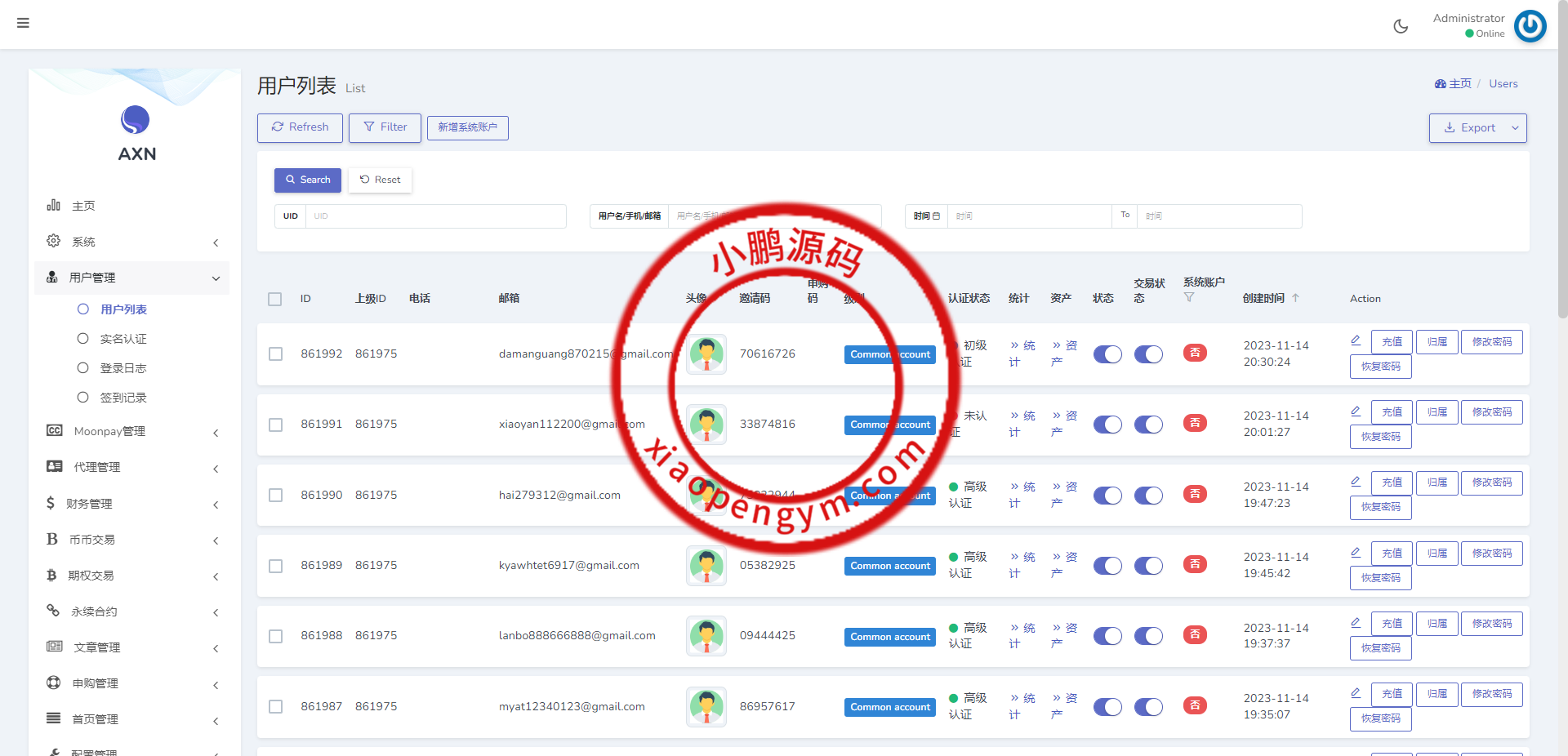Toggle dark mode moon icon
This screenshot has width=1568, height=756.
[1401, 26]
